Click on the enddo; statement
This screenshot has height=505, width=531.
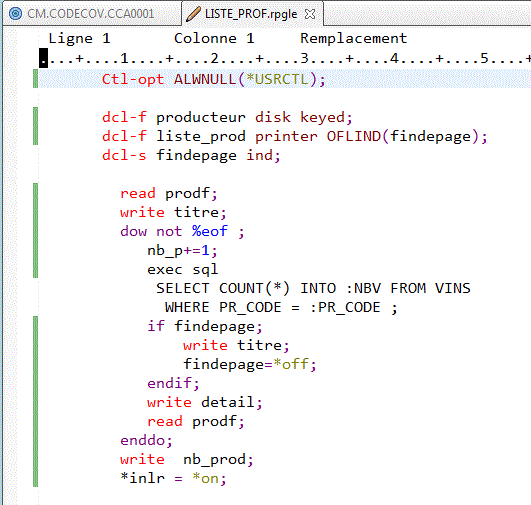point(146,440)
